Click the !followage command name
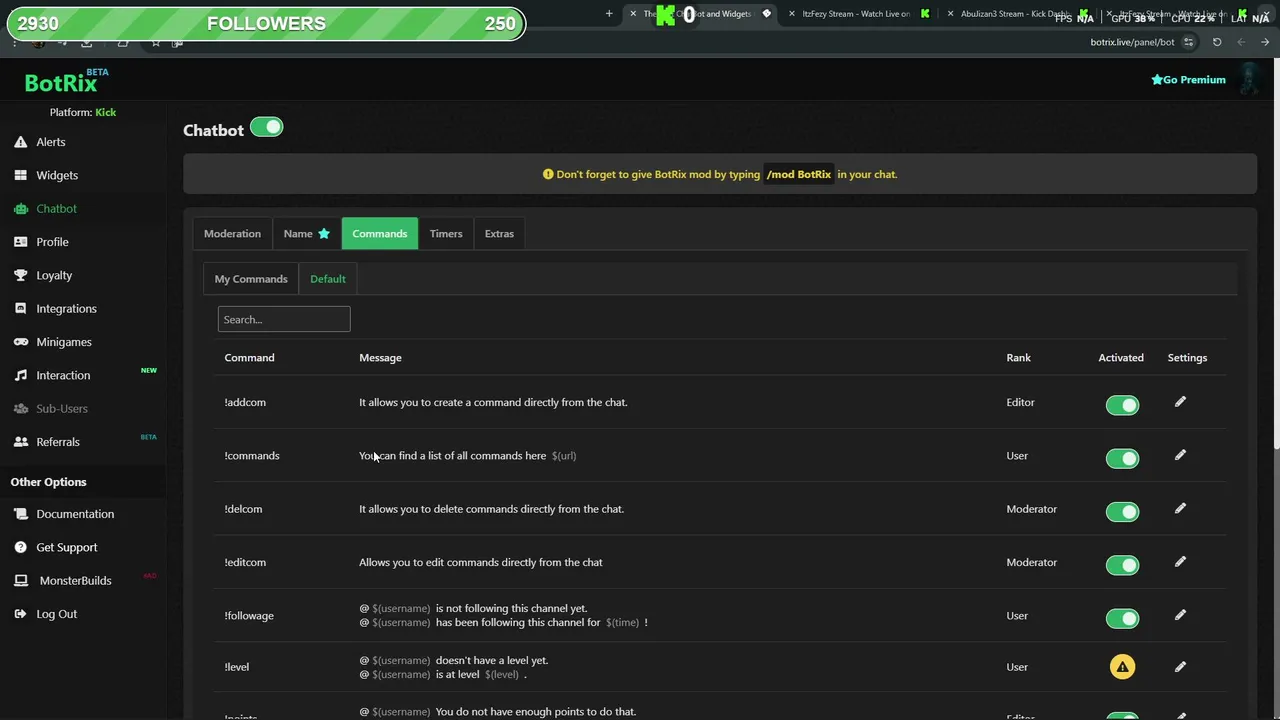Viewport: 1280px width, 720px height. click(249, 615)
